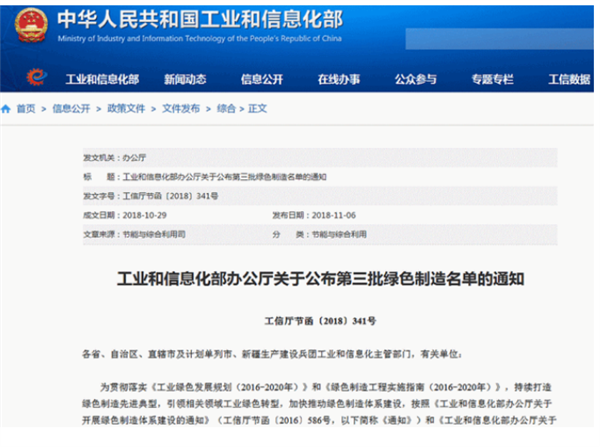The height and width of the screenshot is (447, 600).
Task: Open the 工业和信息化部 menu
Action: pyautogui.click(x=102, y=79)
